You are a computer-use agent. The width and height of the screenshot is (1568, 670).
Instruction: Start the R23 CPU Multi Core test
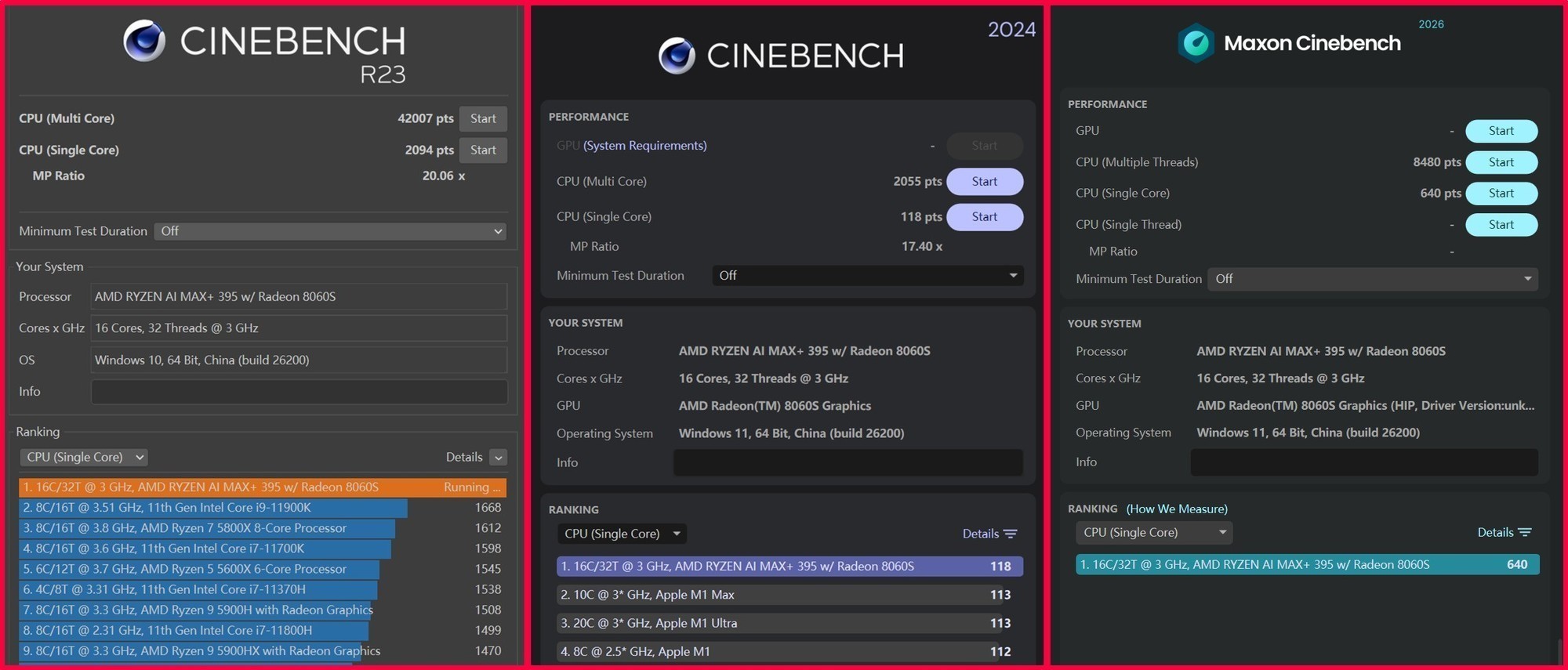coord(483,118)
